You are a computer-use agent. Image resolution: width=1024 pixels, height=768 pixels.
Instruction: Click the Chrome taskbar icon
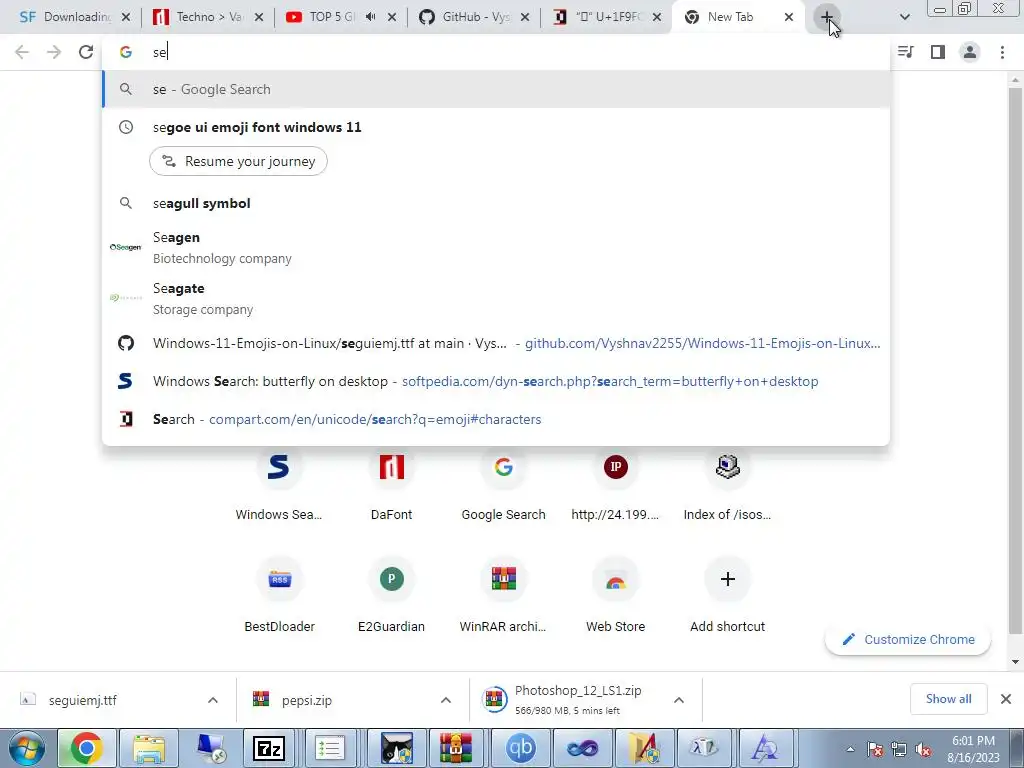86,748
